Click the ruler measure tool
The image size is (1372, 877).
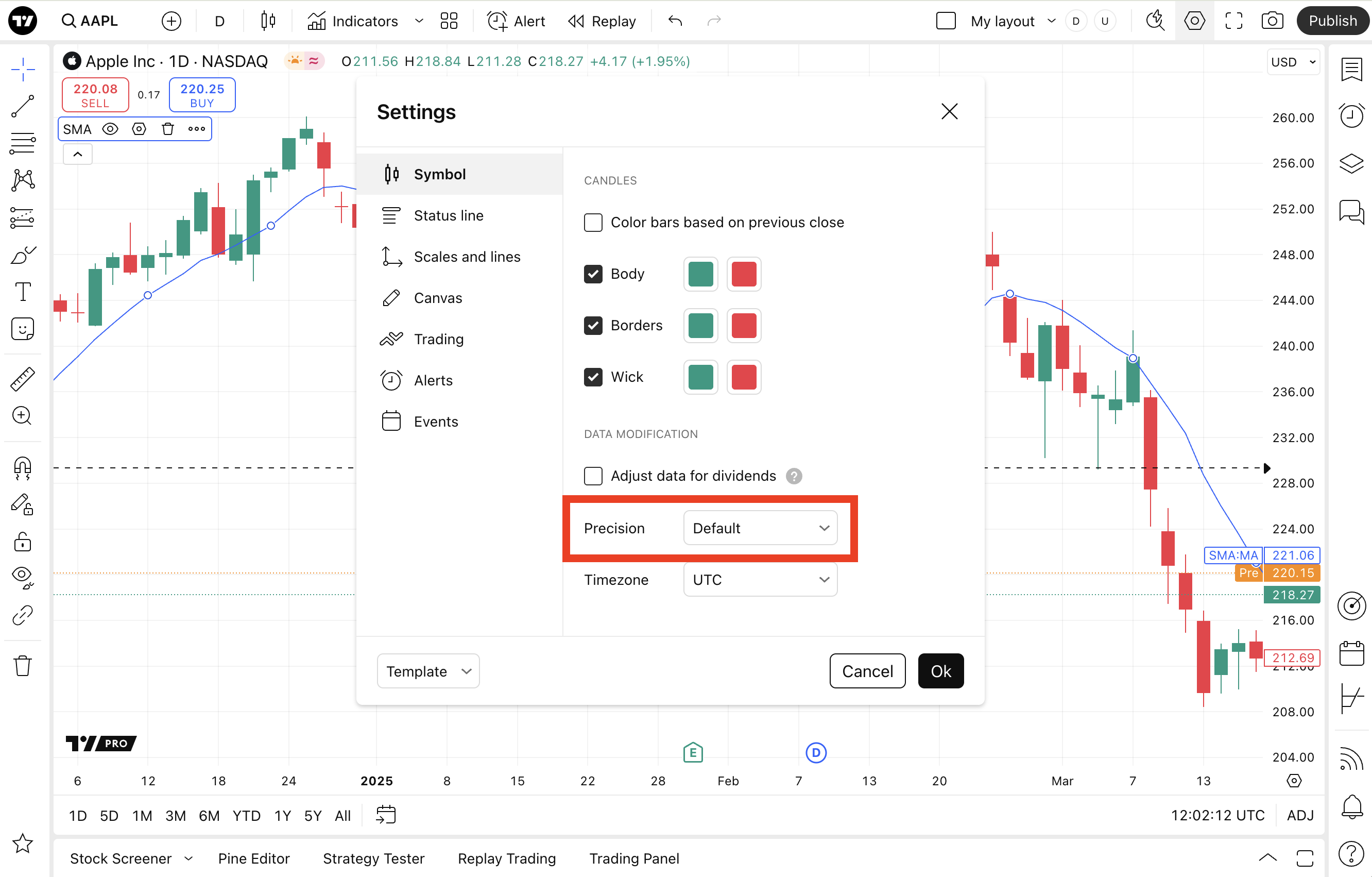click(23, 379)
